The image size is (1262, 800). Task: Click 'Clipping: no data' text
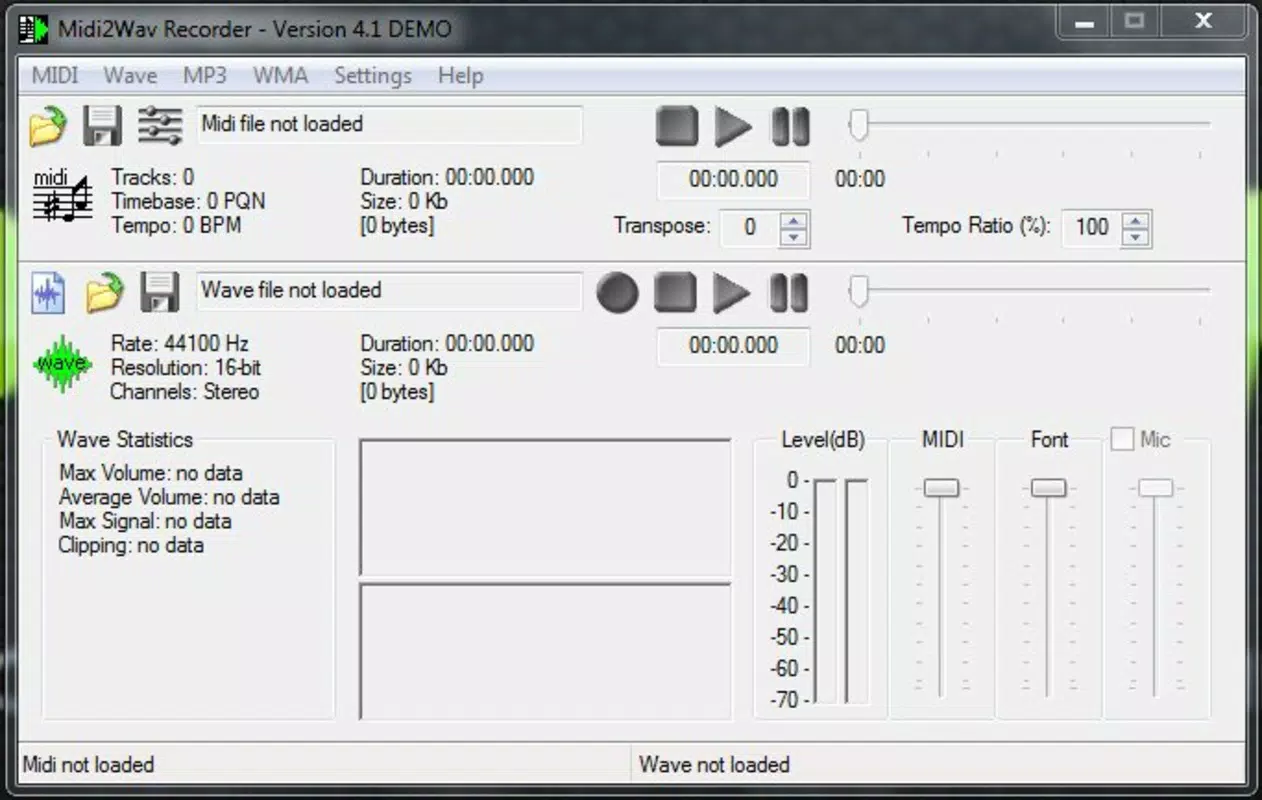coord(131,546)
